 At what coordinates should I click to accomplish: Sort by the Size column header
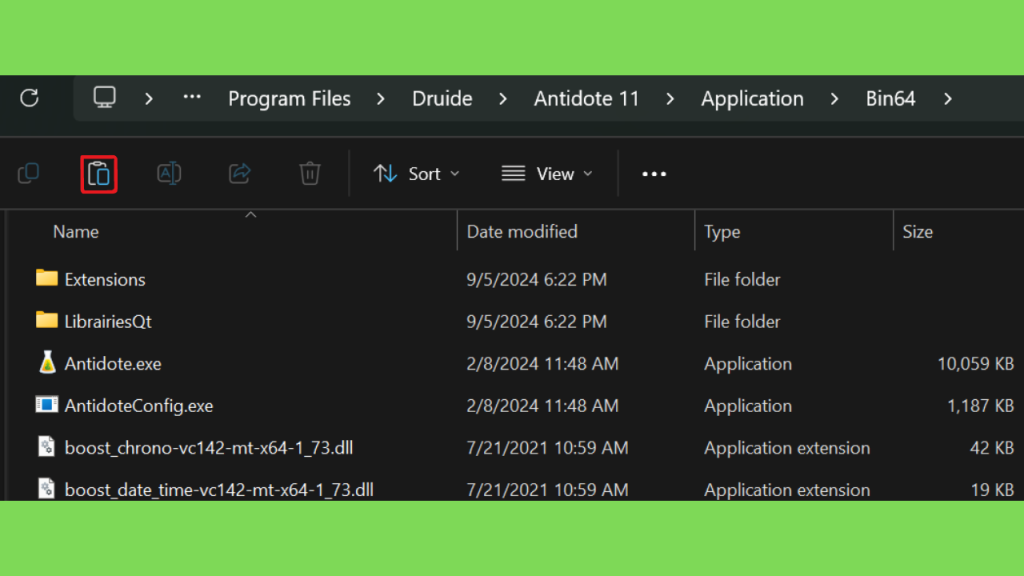point(918,232)
